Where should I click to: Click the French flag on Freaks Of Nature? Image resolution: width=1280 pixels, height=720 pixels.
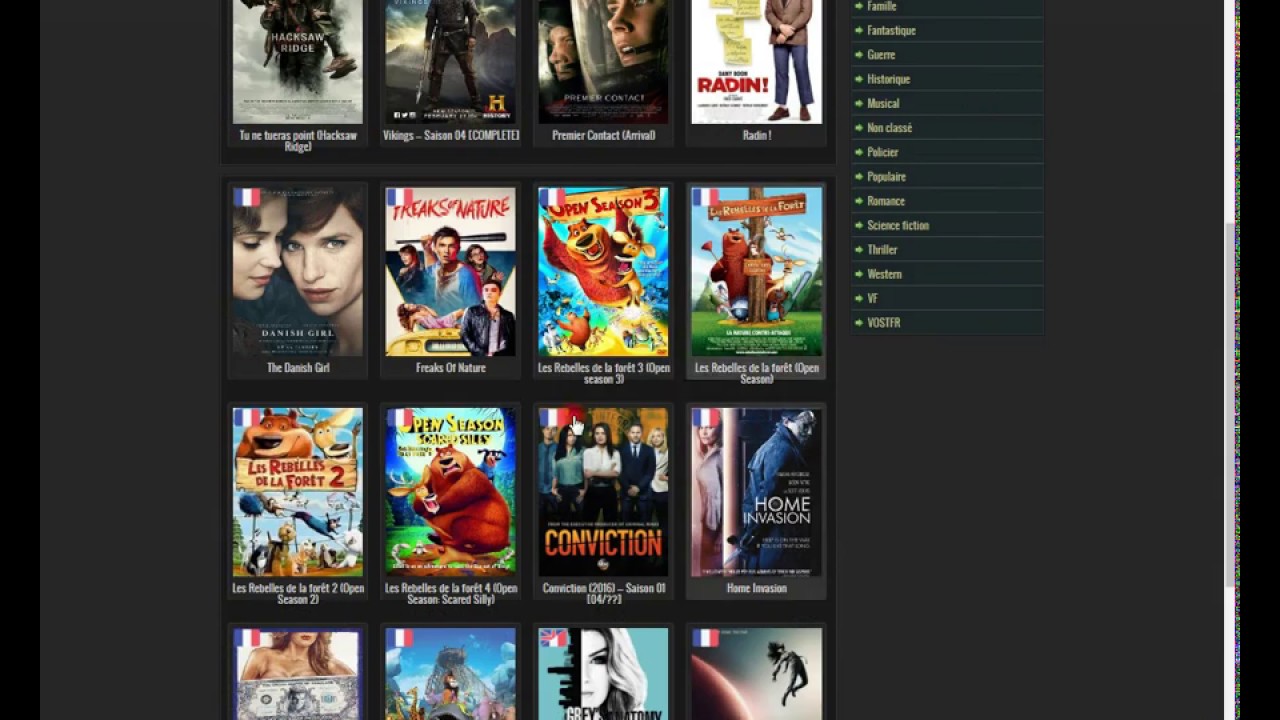(400, 197)
